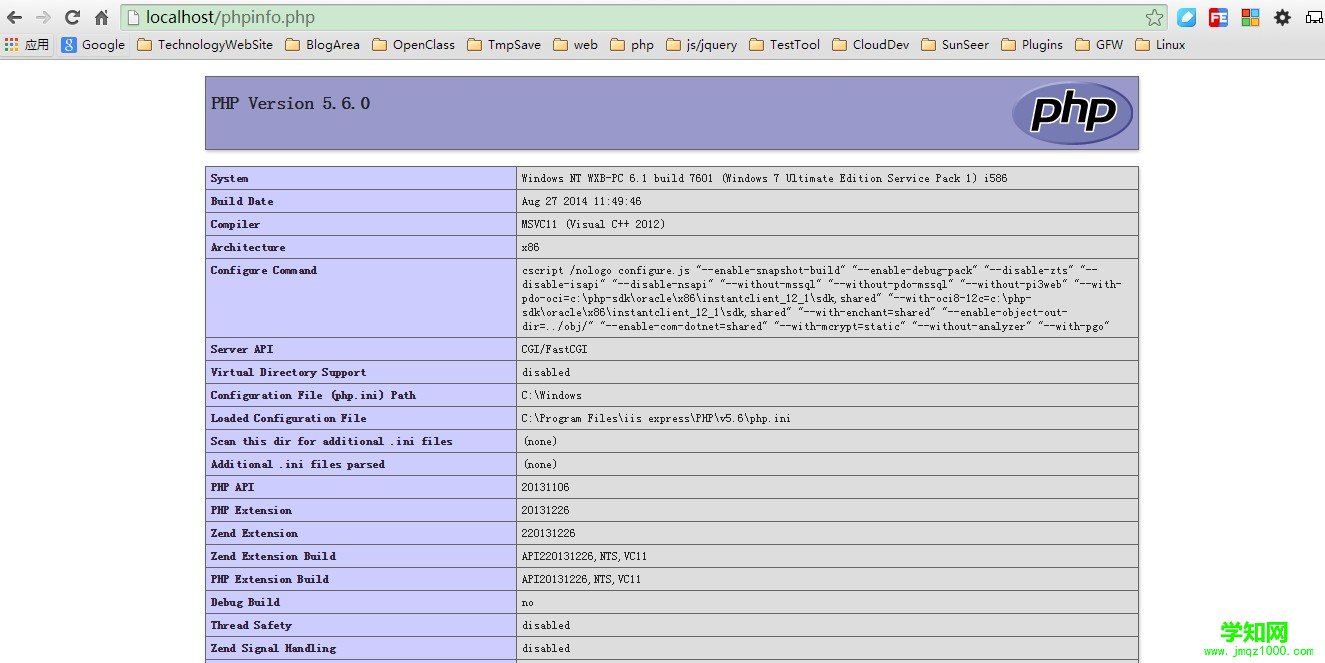Viewport: 1325px width, 663px height.
Task: Open the gear settings extension icon
Action: tap(1282, 17)
